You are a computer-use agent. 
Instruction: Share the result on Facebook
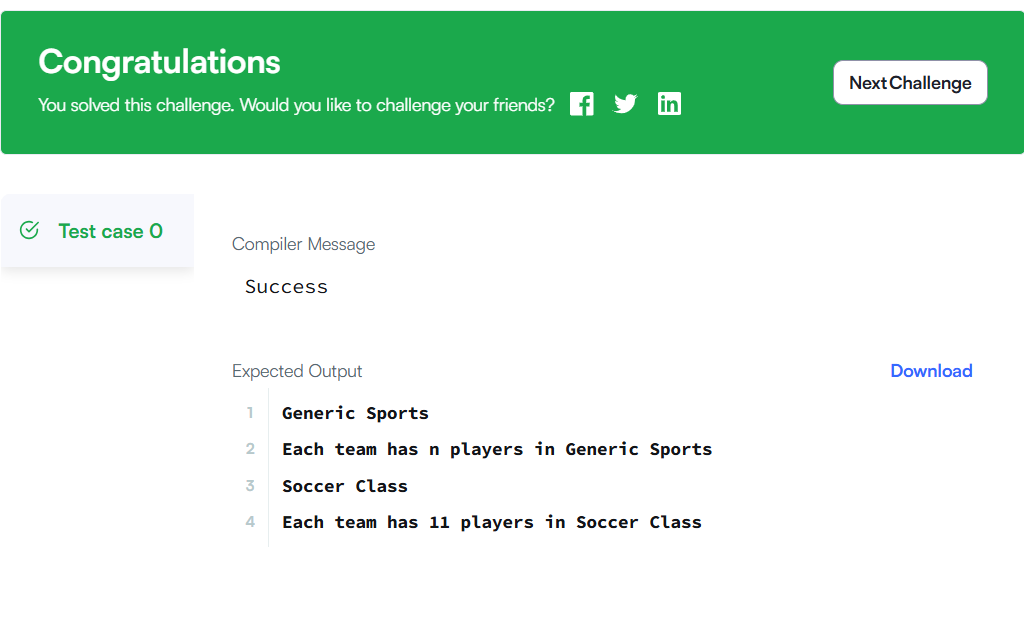click(x=581, y=104)
